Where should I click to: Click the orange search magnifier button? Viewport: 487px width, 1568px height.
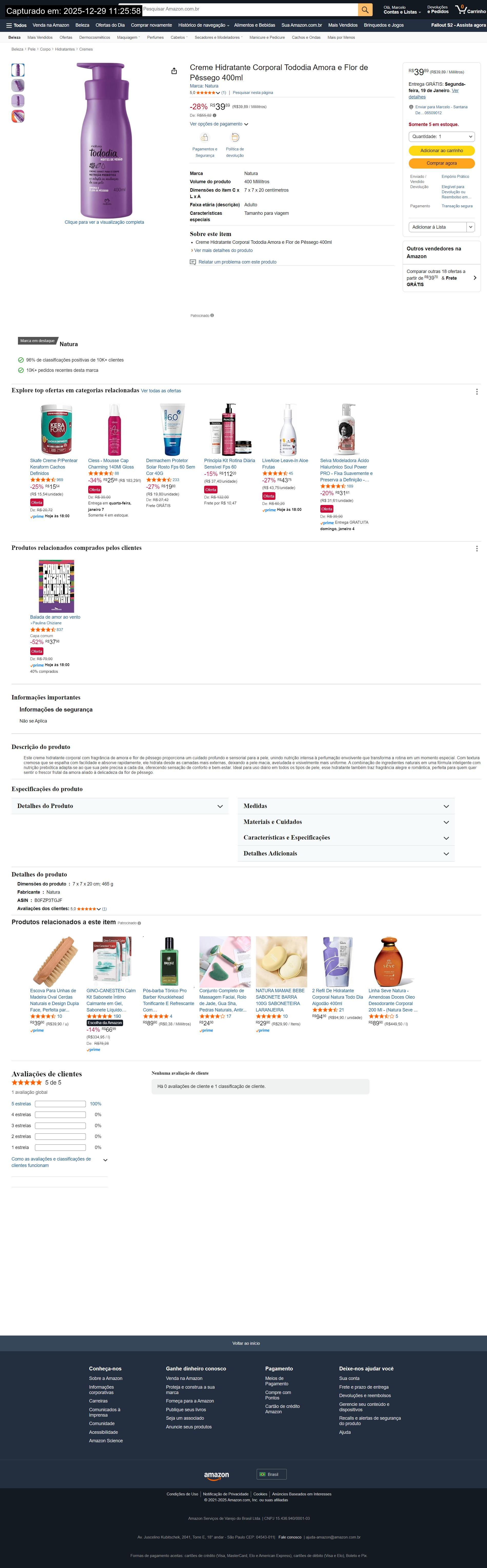(365, 10)
